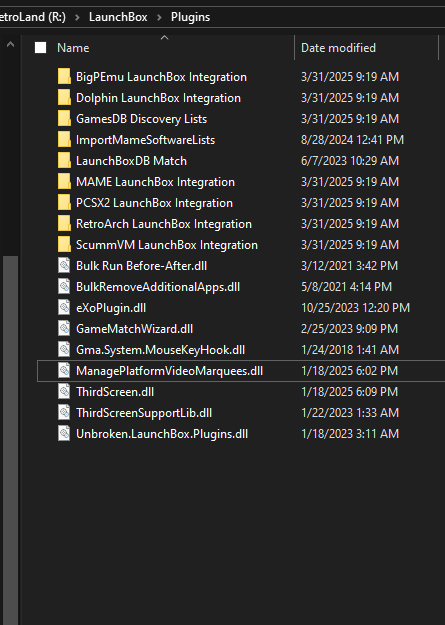
Task: Click date 1/18/2025 6:09 PM
Action: pyautogui.click(x=349, y=391)
